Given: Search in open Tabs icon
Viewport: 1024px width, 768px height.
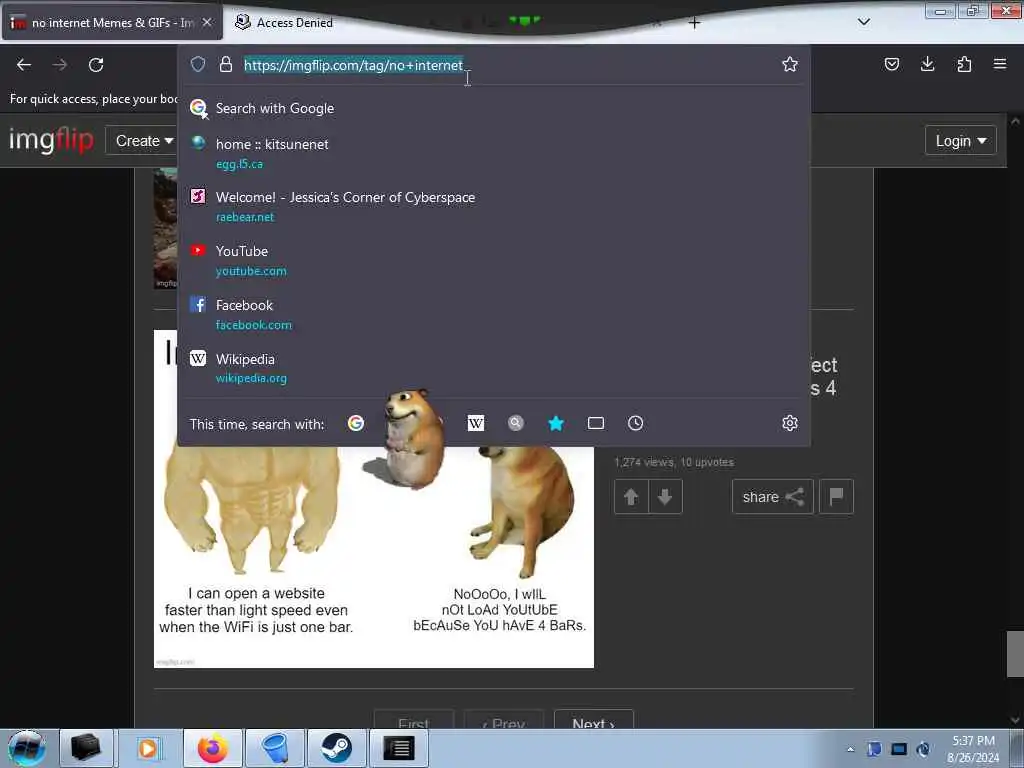Looking at the screenshot, I should 596,423.
